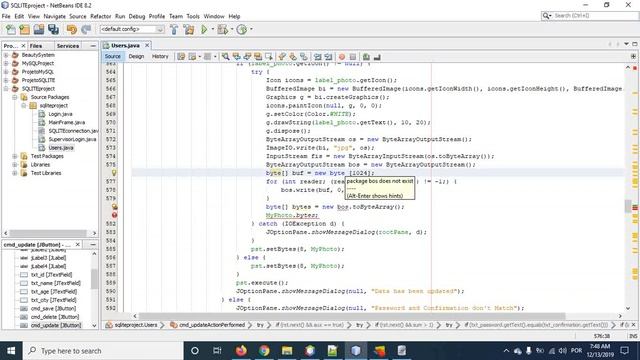Expand the Libraries node
Screen dimensions: 640x360
[x=15, y=164]
